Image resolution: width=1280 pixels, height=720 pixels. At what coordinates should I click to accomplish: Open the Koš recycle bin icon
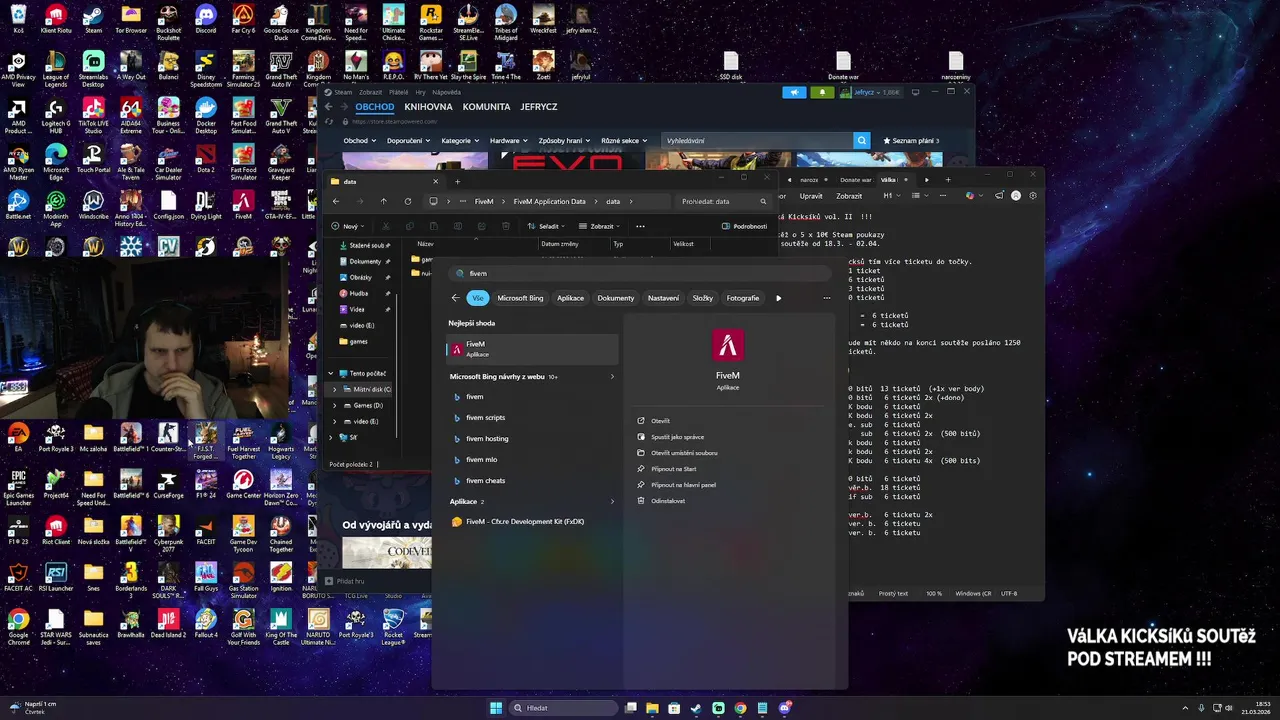[18, 19]
